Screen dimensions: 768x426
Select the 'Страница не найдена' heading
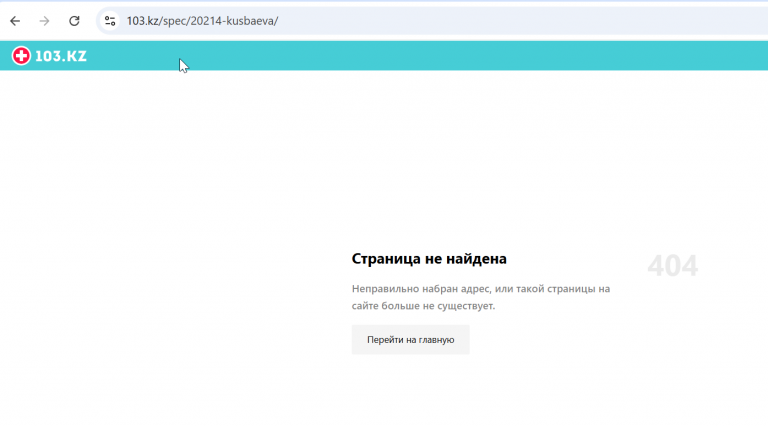point(429,259)
